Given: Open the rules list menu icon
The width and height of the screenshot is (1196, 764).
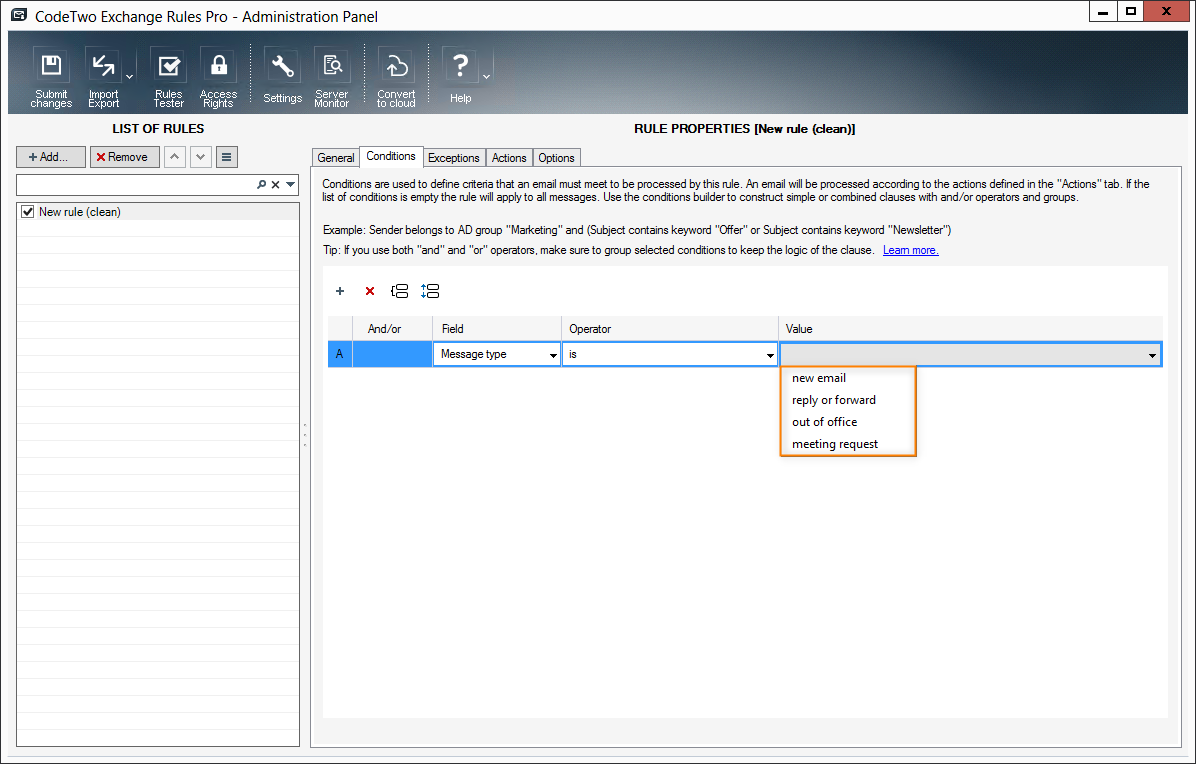Looking at the screenshot, I should click(x=227, y=157).
